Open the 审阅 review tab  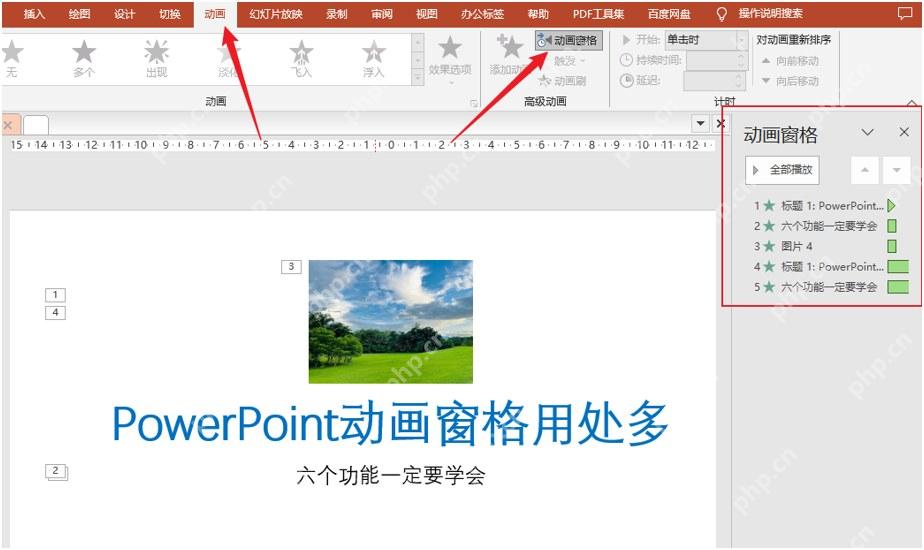click(x=382, y=14)
